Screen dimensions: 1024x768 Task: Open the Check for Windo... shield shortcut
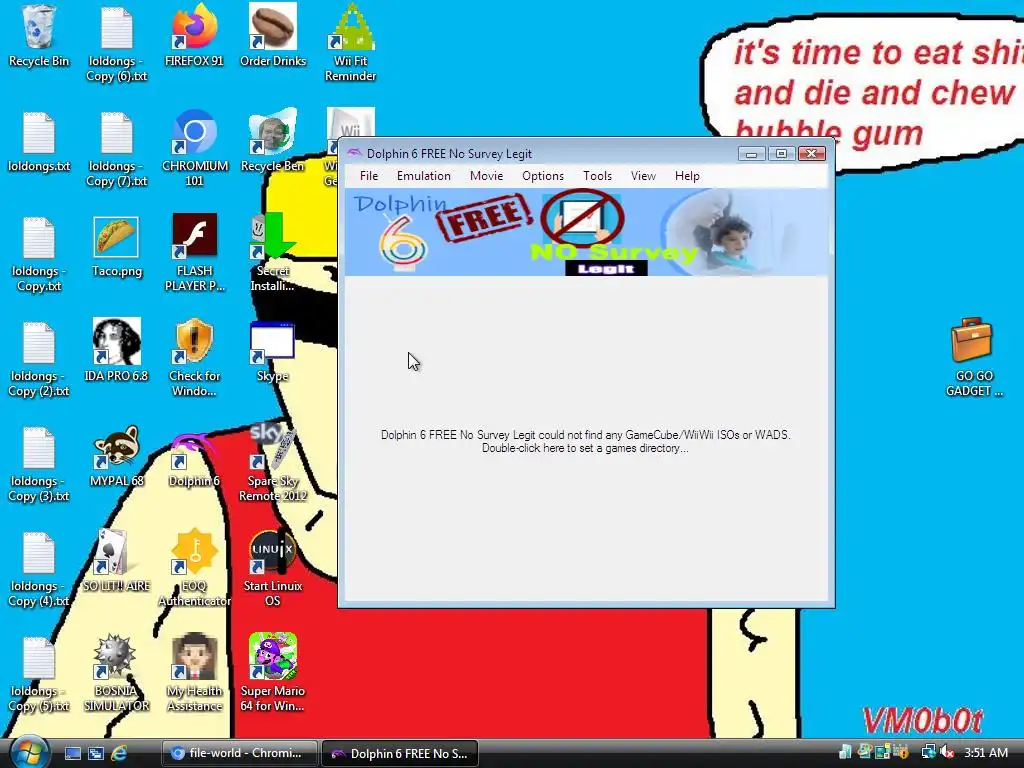(x=195, y=359)
